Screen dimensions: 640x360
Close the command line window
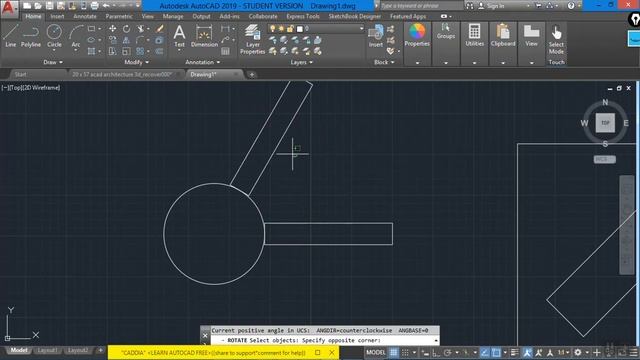point(205,336)
